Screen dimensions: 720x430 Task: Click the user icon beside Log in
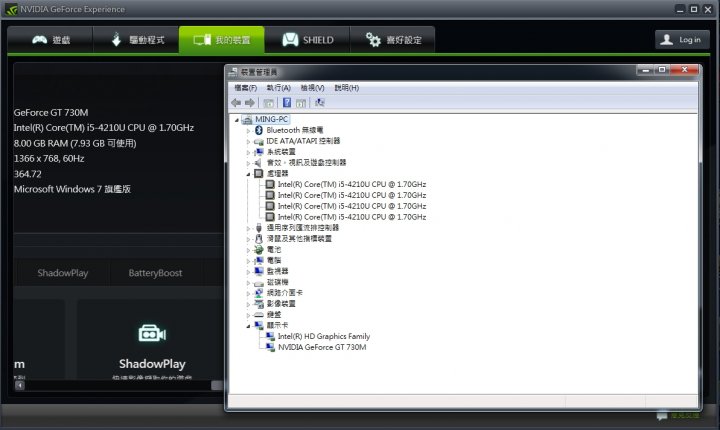[666, 40]
